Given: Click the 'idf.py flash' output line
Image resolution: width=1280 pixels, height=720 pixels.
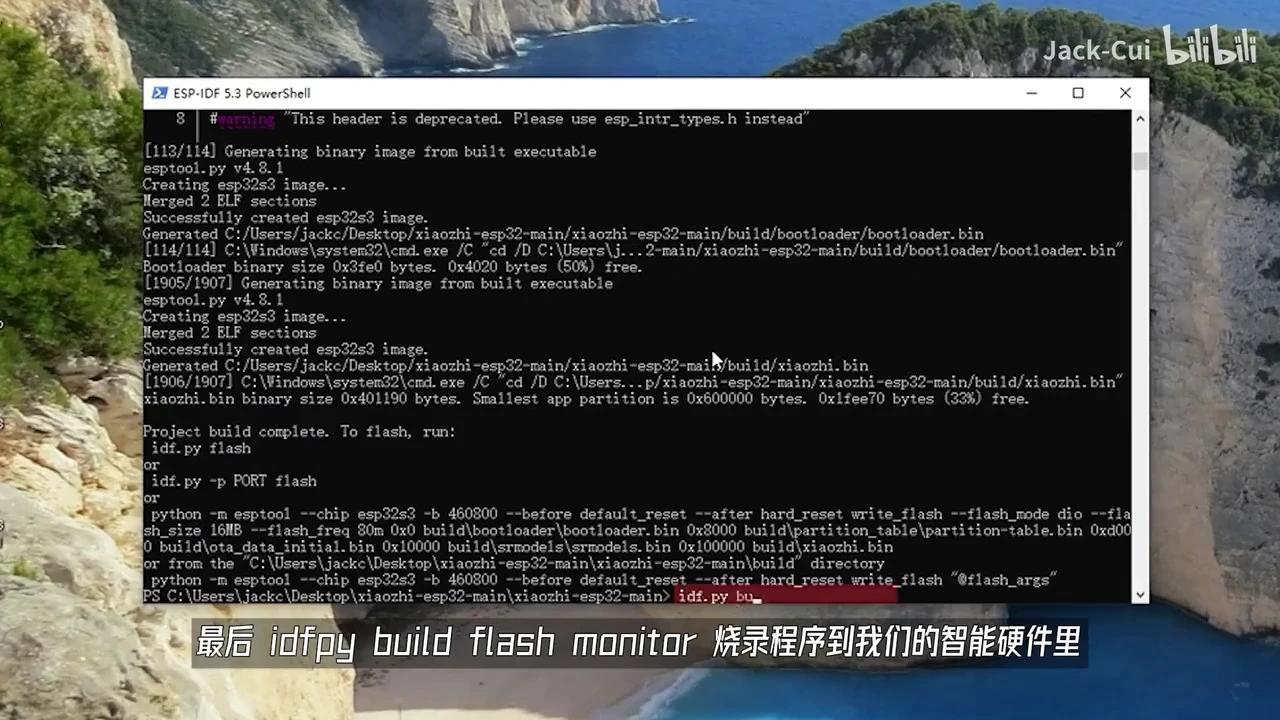Looking at the screenshot, I should pyautogui.click(x=201, y=448).
